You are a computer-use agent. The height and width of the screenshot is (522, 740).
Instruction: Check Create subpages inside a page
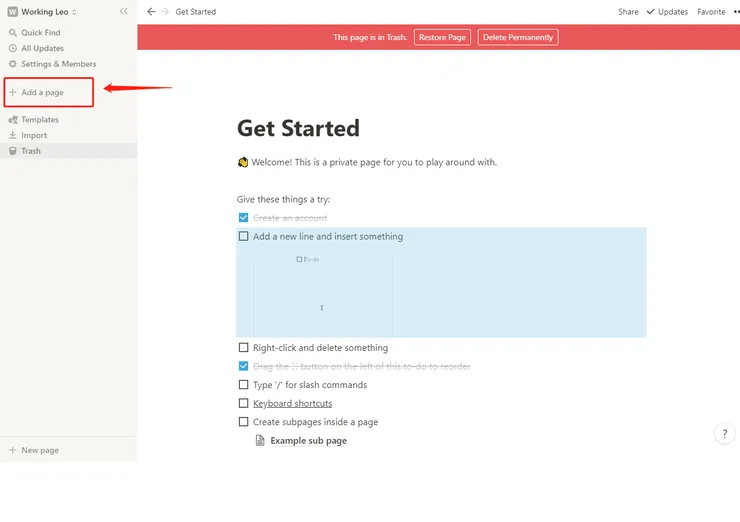[244, 421]
